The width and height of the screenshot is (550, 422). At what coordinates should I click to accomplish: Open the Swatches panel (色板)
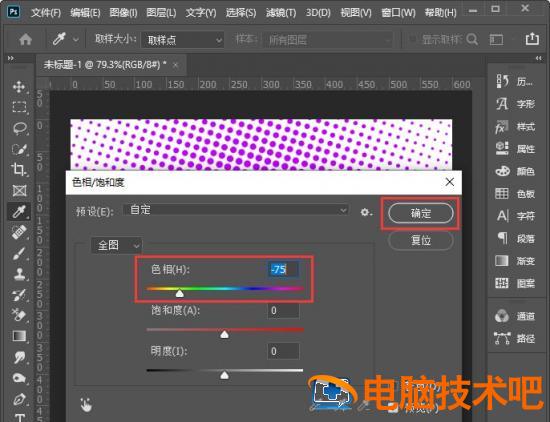point(515,194)
